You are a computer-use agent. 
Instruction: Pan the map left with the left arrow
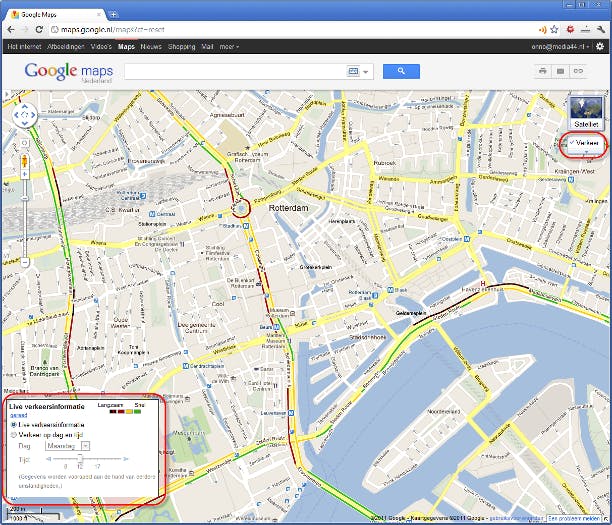click(x=16, y=115)
